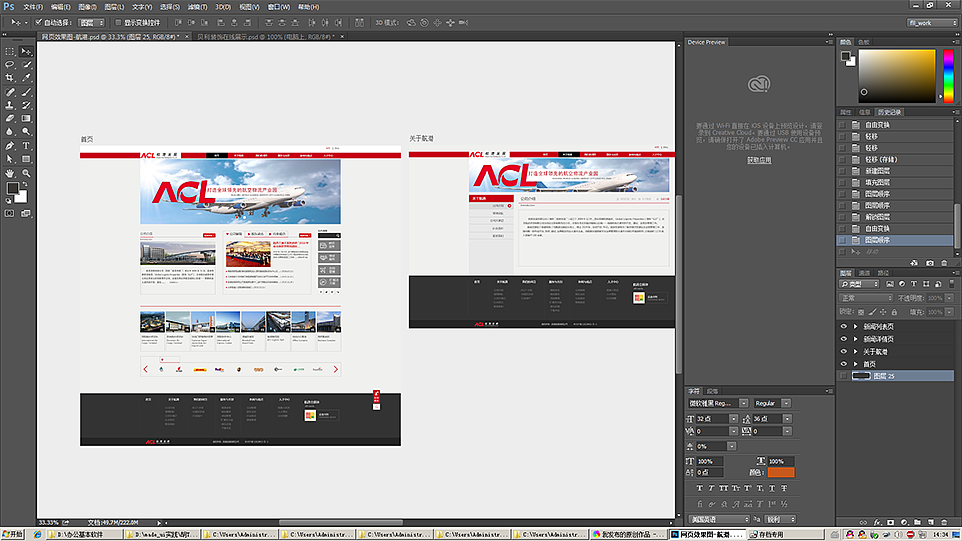Click the new snapshot camera button in History
The width and height of the screenshot is (962, 541).
tap(929, 263)
